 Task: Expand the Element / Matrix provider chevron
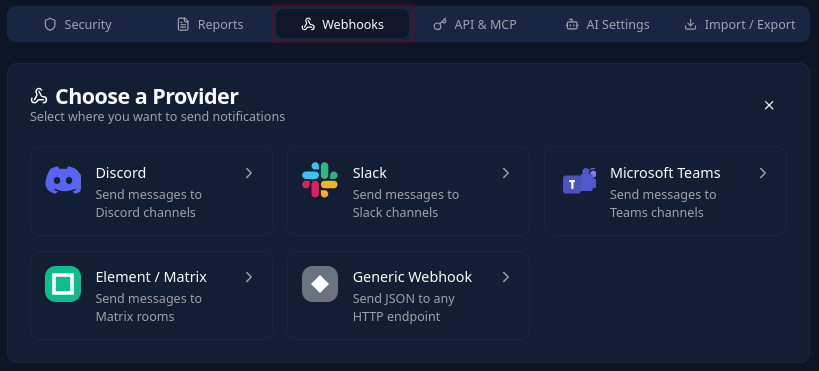[249, 277]
